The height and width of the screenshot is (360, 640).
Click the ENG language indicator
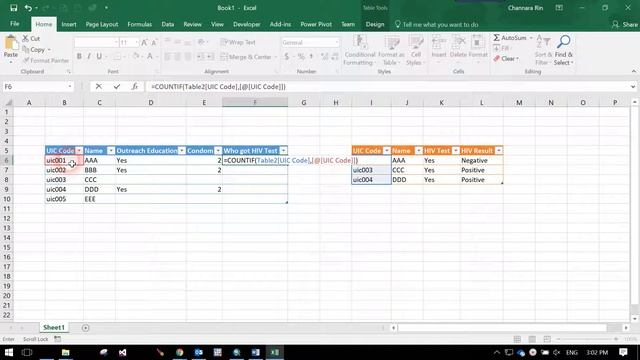571,352
